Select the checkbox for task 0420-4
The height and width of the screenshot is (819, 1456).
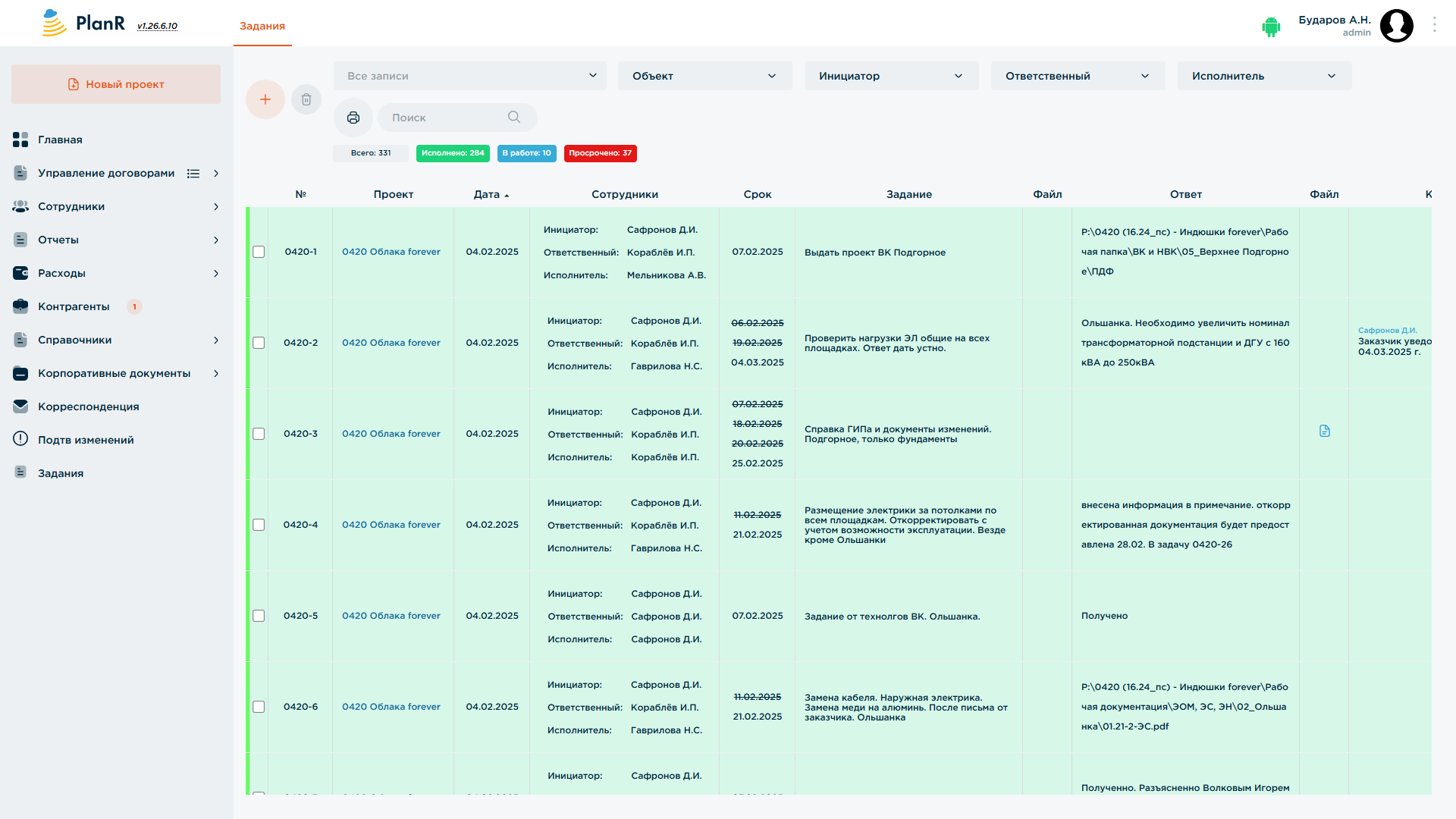click(x=259, y=525)
